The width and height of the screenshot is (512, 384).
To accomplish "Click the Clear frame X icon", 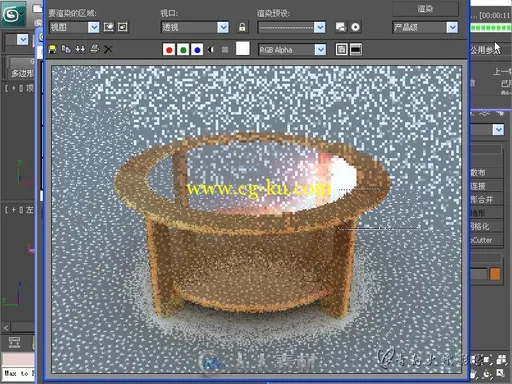I will (108, 50).
